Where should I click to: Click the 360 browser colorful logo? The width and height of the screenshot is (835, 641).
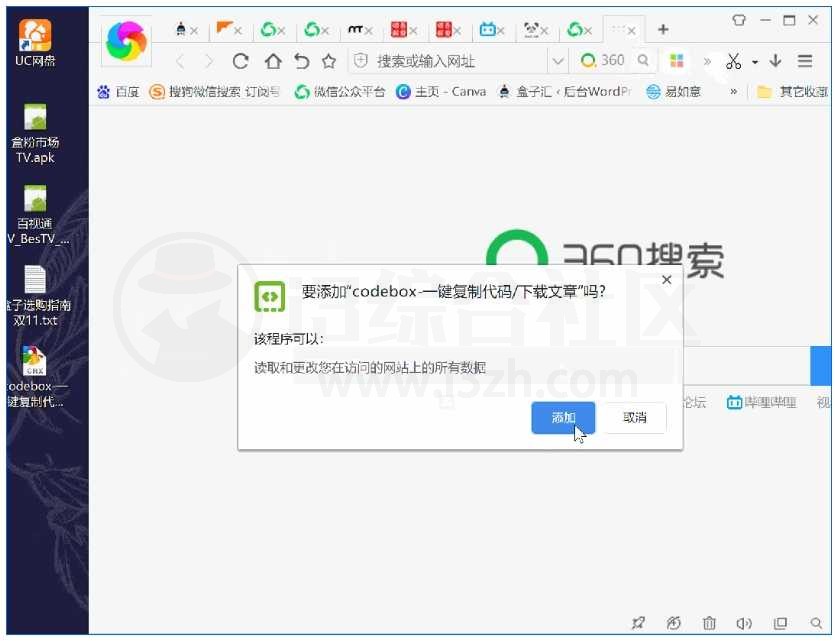pyautogui.click(x=126, y=42)
